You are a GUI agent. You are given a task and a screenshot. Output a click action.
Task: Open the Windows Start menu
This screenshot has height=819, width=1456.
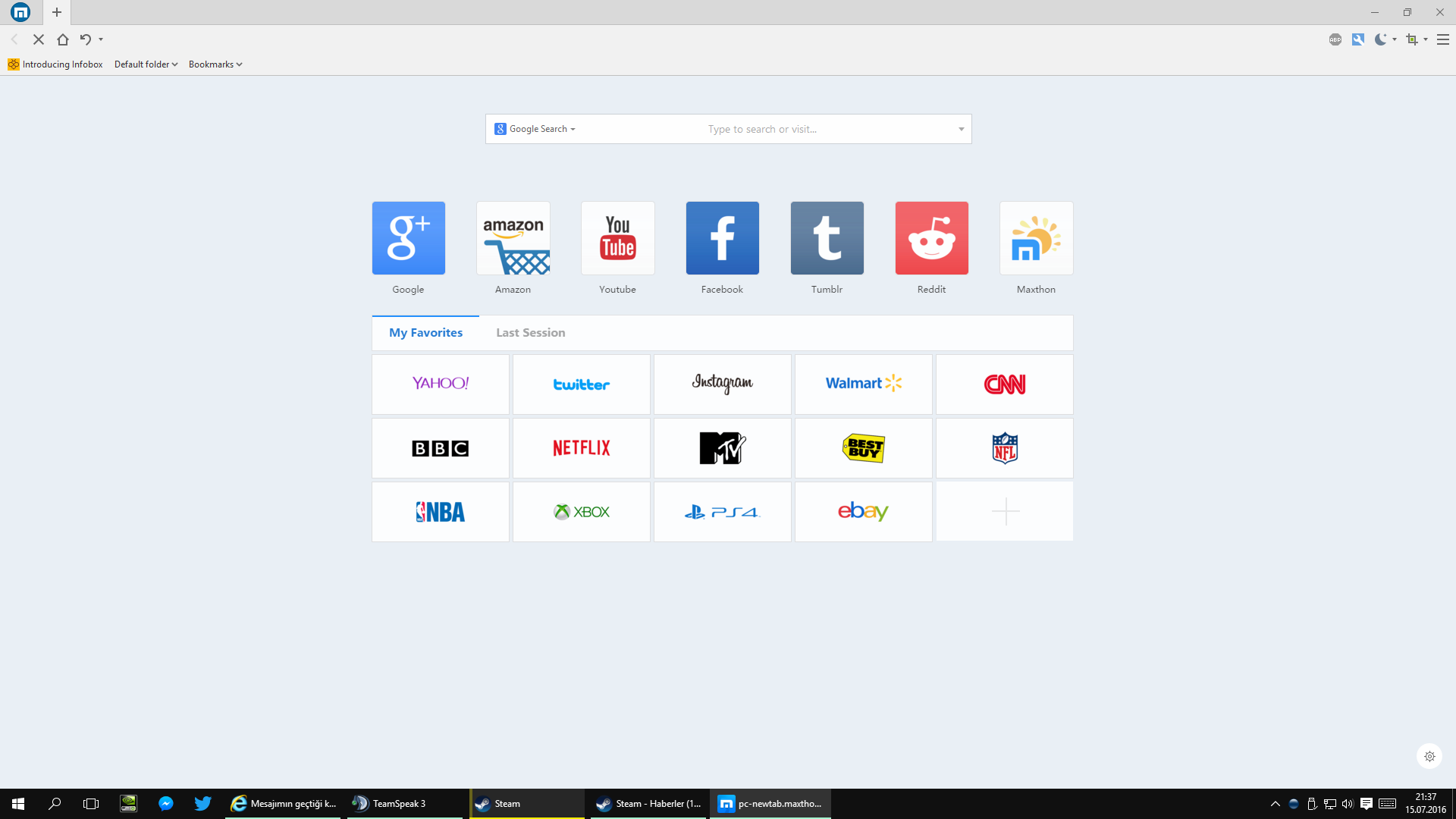[x=18, y=804]
